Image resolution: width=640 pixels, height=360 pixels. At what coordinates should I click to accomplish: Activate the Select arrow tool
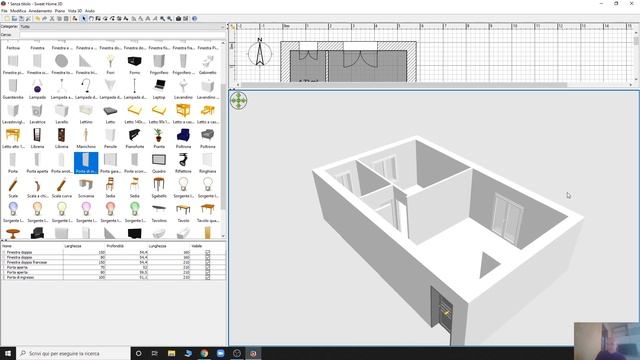(84, 18)
